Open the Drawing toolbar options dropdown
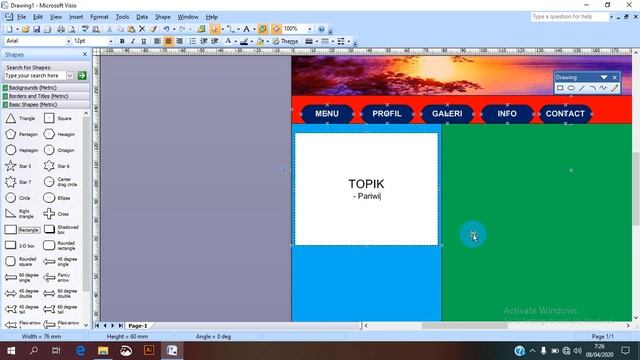The width and height of the screenshot is (640, 360). [604, 77]
